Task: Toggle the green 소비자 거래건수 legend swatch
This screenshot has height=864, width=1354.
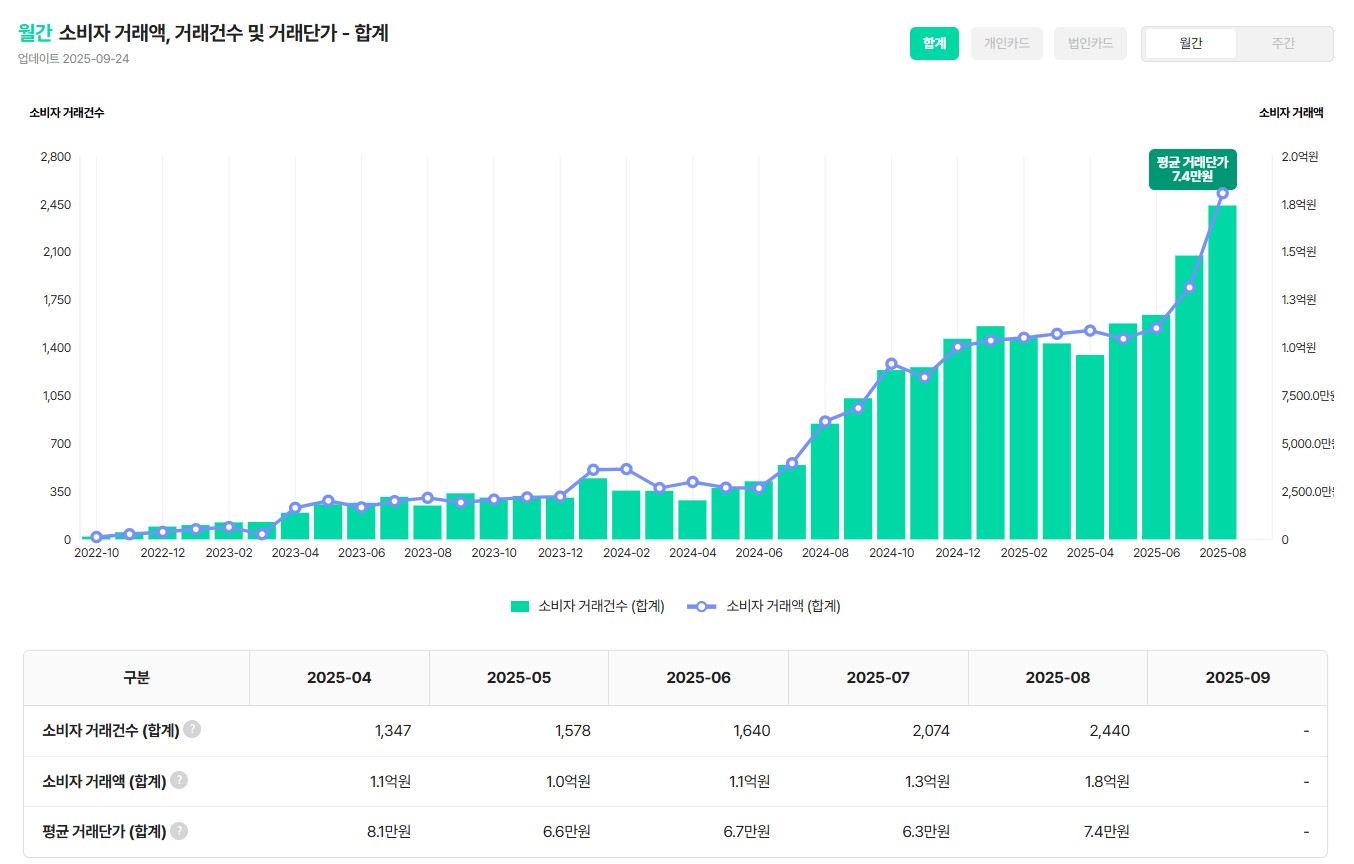Action: 520,606
